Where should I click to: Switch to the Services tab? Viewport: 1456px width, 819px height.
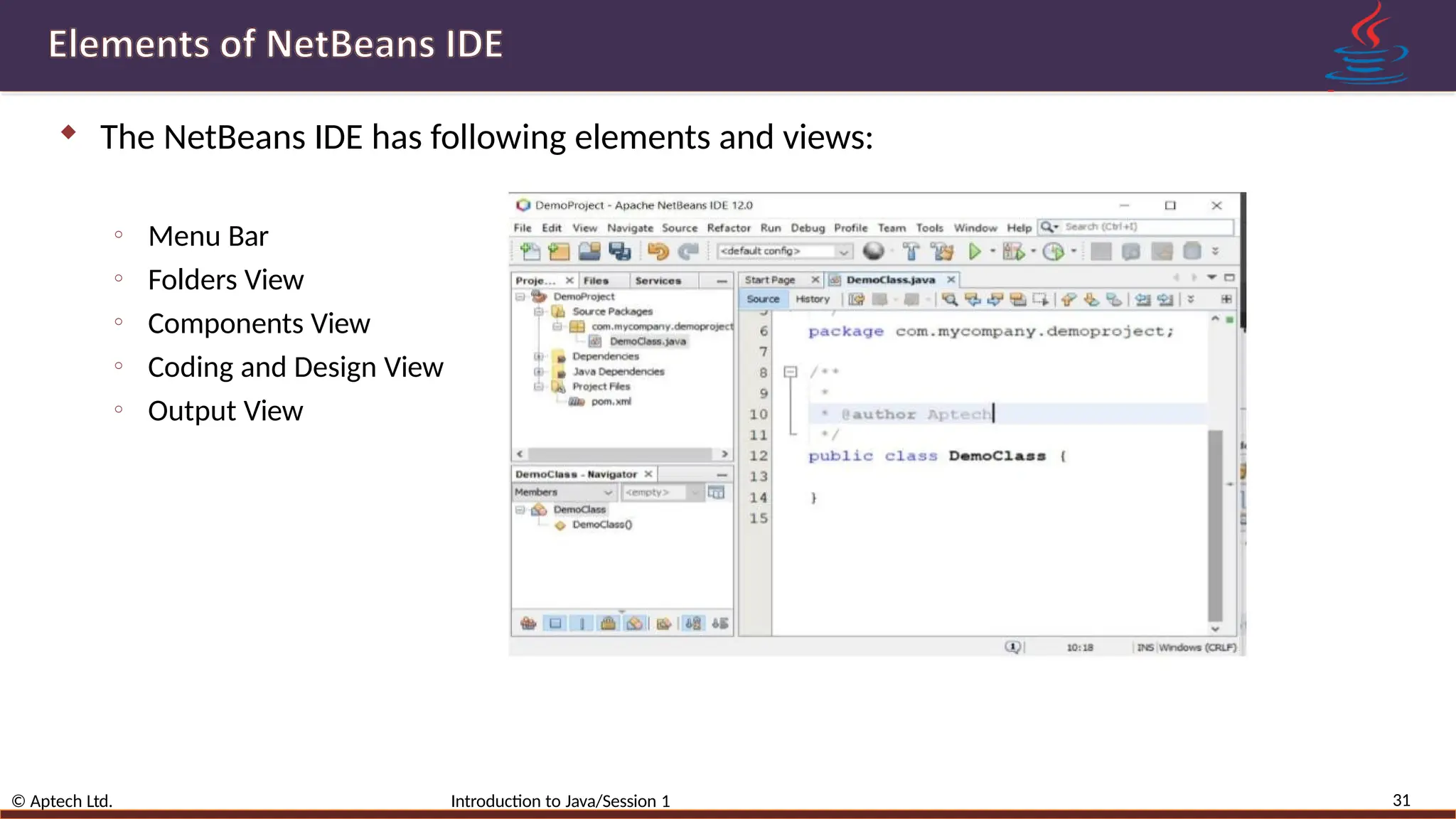658,281
